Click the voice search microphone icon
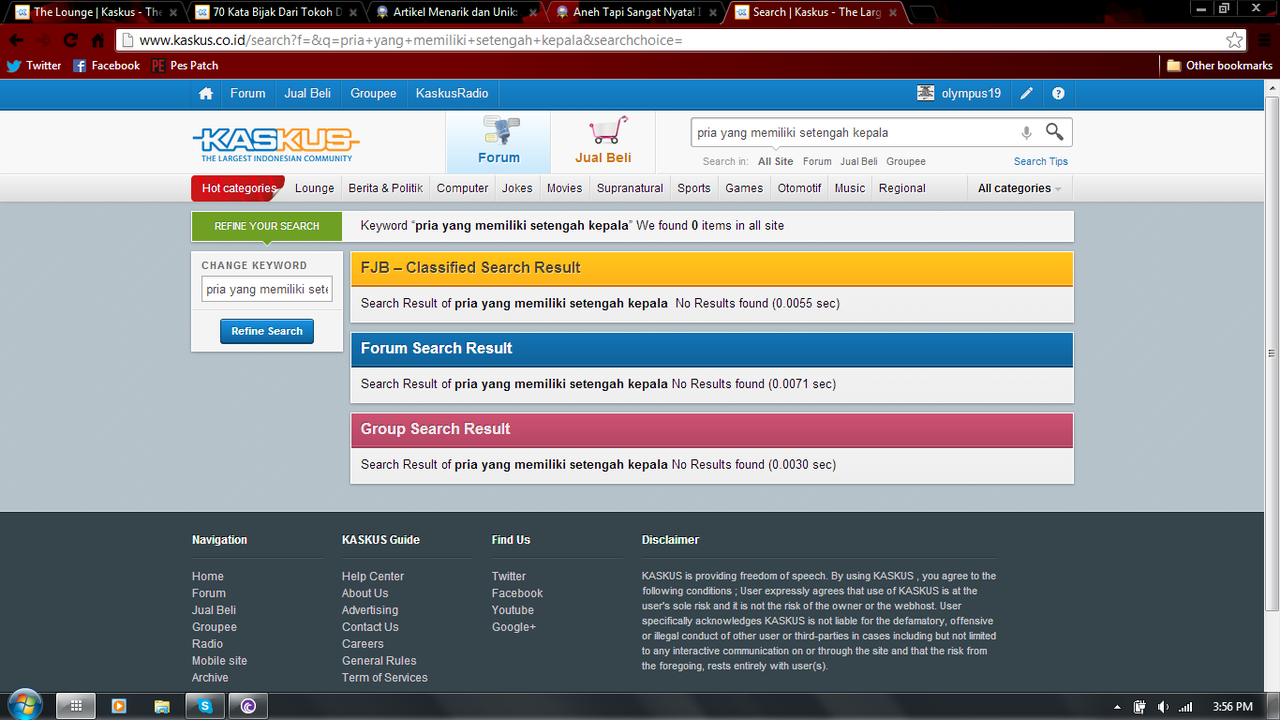 pos(1026,133)
